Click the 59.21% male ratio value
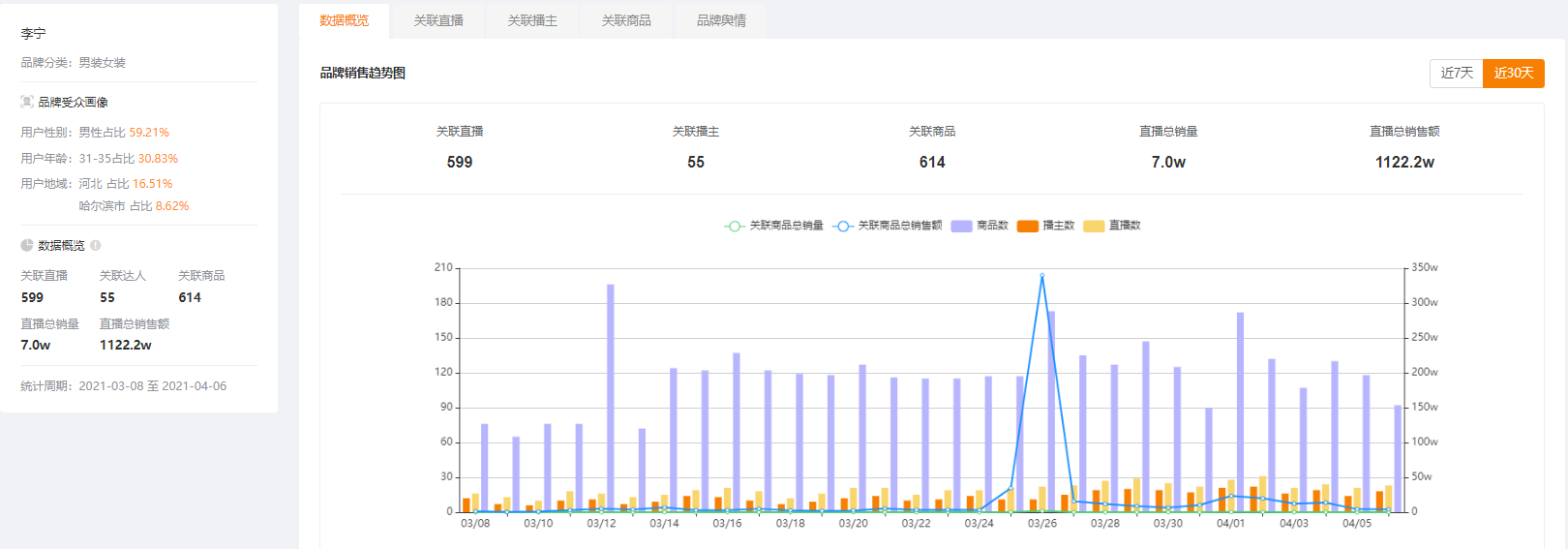This screenshot has height=549, width=1568. 149,133
